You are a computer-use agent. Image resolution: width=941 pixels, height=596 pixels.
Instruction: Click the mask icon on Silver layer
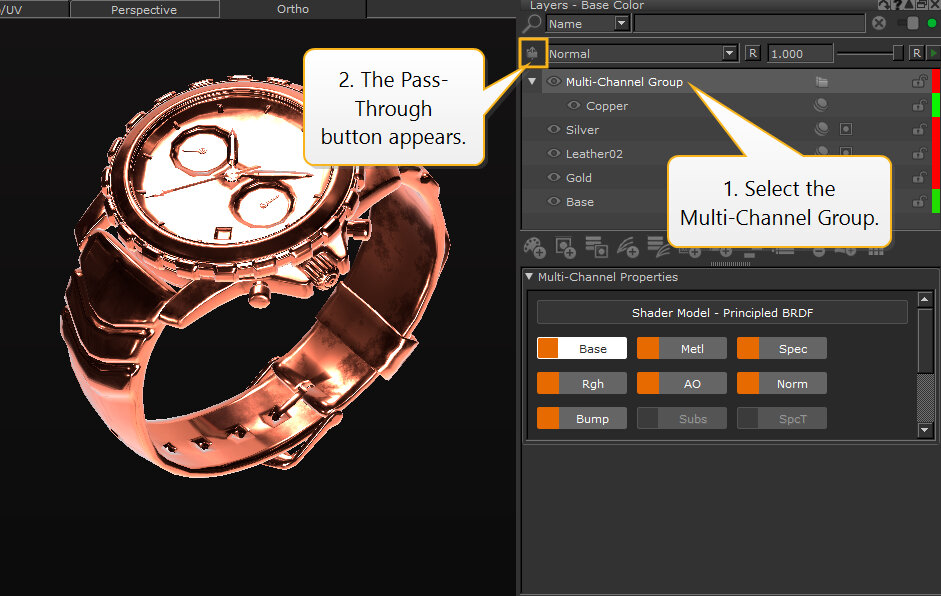(846, 130)
